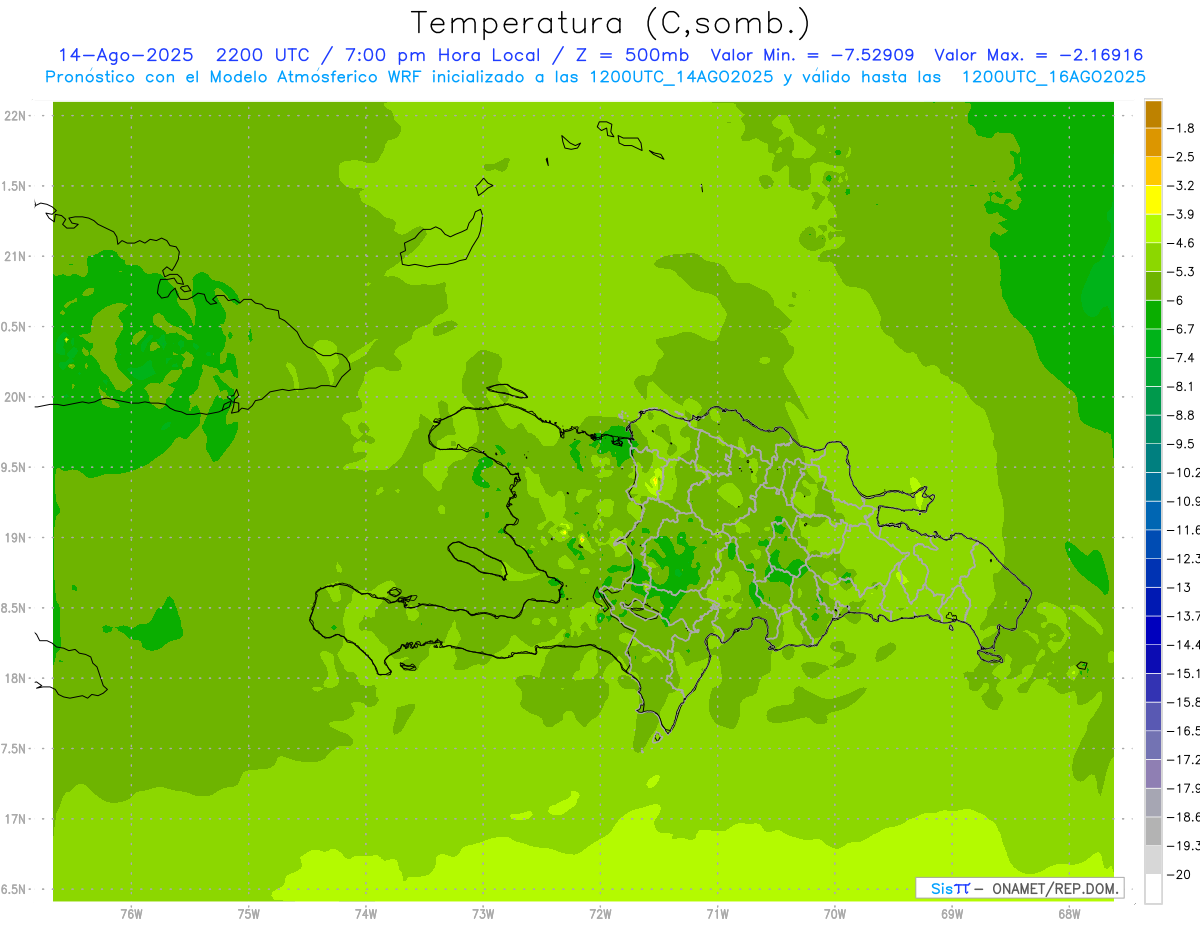1200x927 pixels.
Task: Click the '17N' latitude label
Action: click(16, 819)
